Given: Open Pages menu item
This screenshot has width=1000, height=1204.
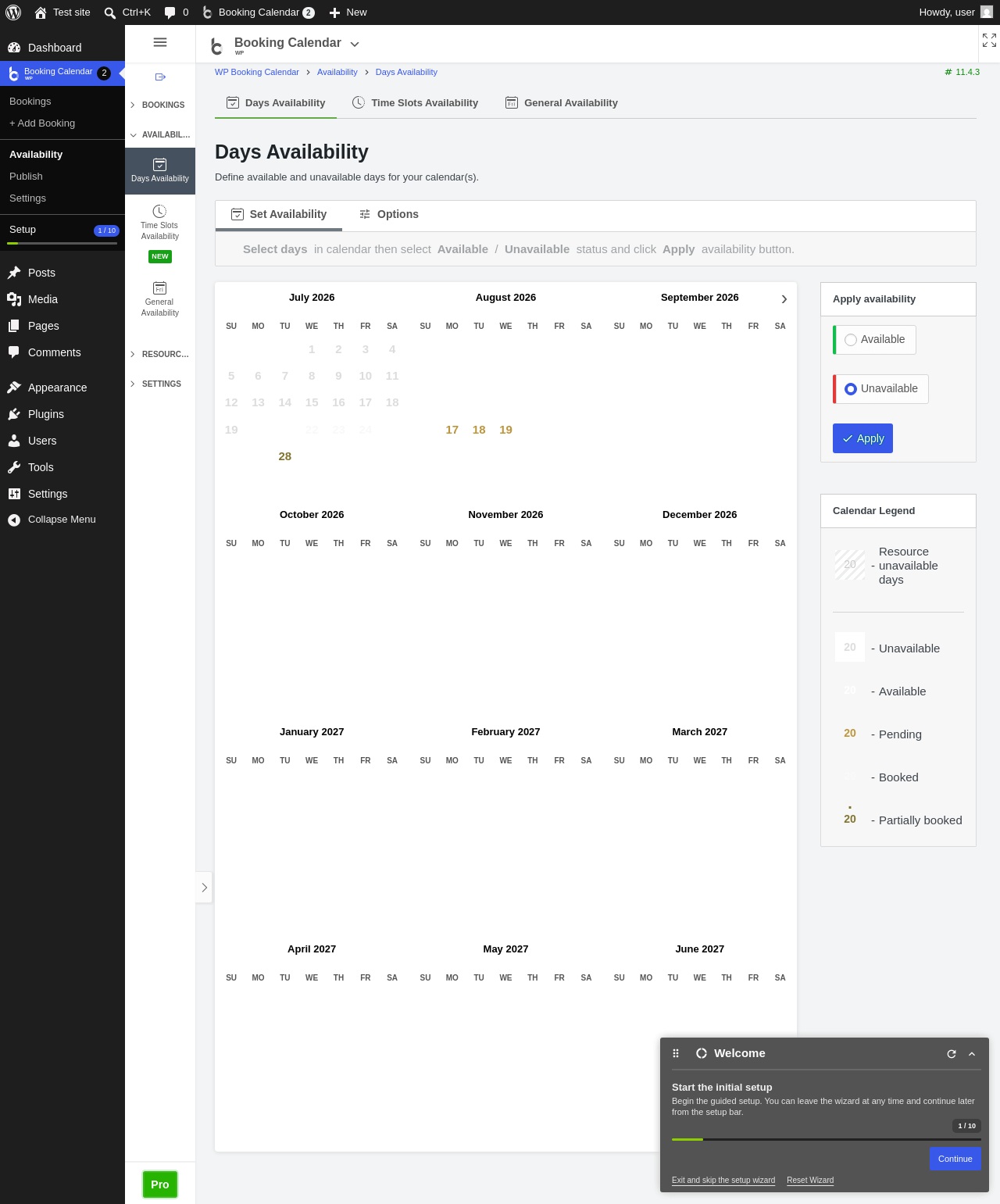Looking at the screenshot, I should pos(62,326).
